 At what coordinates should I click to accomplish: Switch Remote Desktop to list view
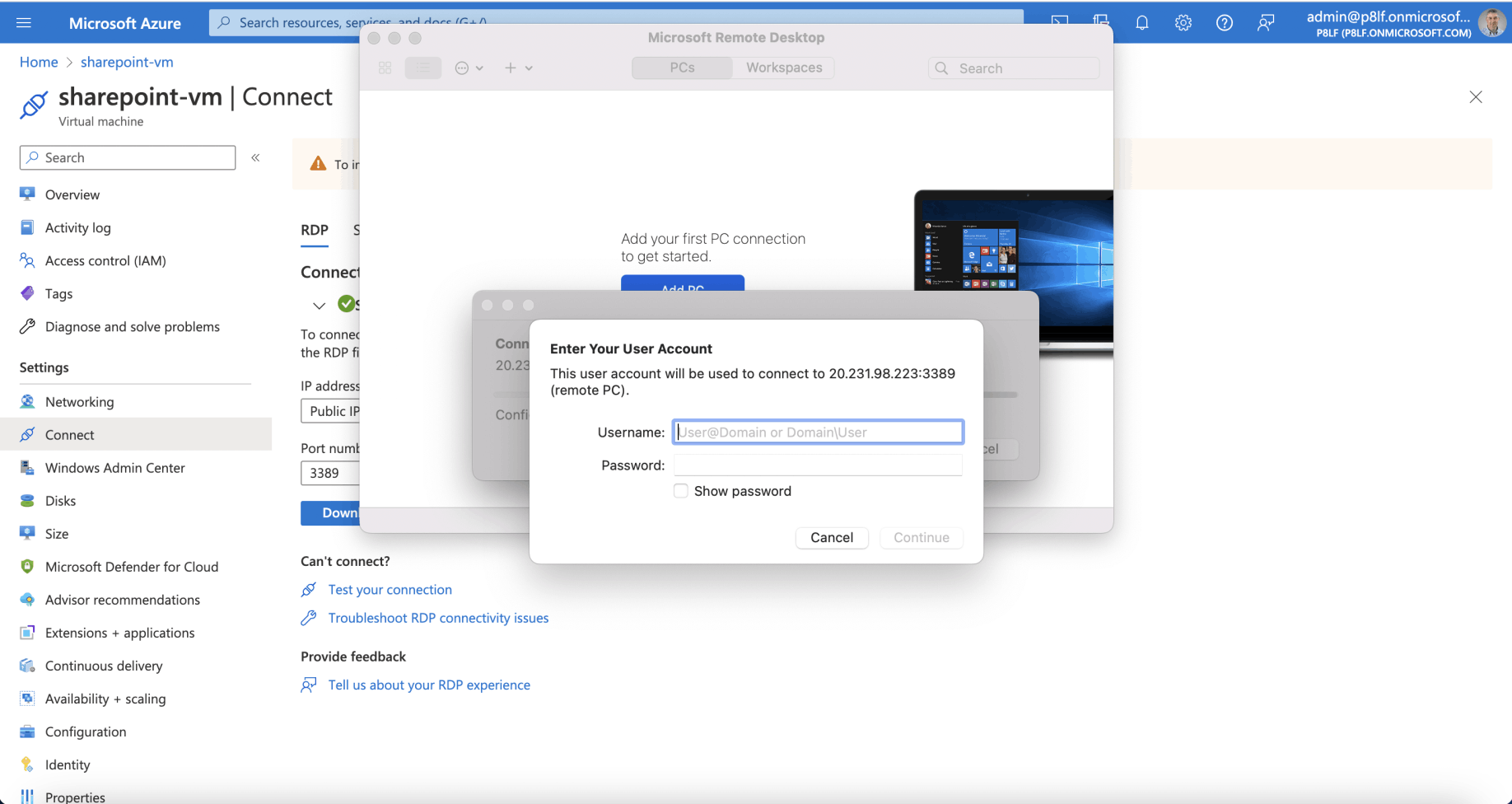tap(422, 68)
